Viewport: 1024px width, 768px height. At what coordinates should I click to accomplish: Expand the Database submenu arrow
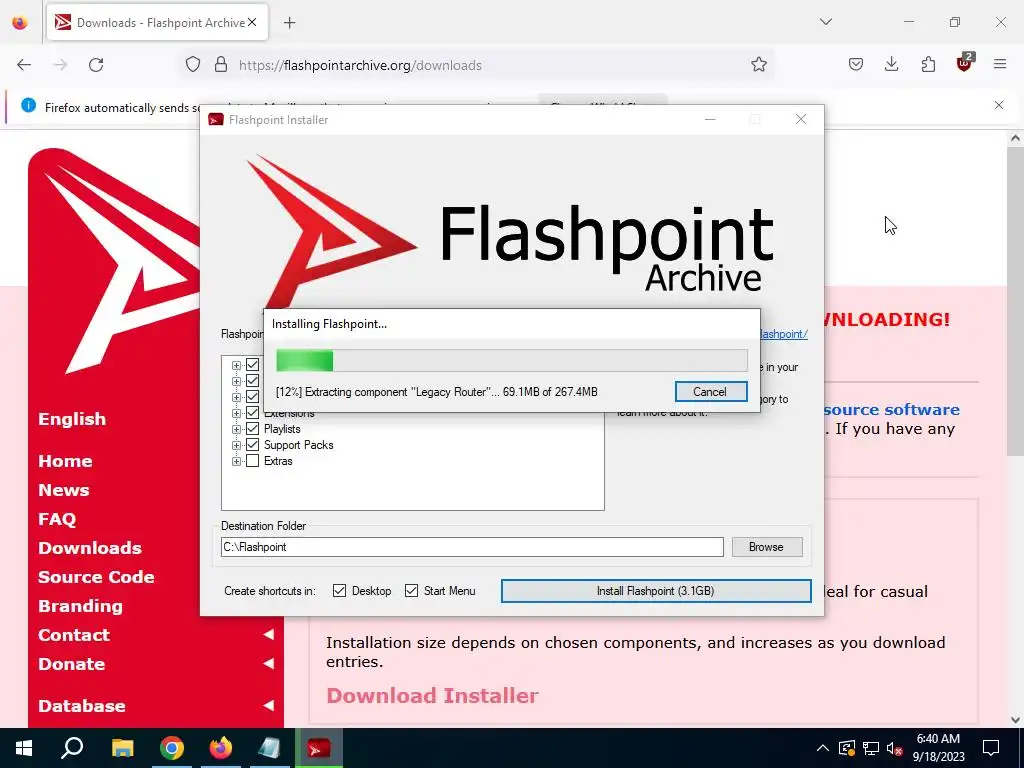pyautogui.click(x=268, y=705)
